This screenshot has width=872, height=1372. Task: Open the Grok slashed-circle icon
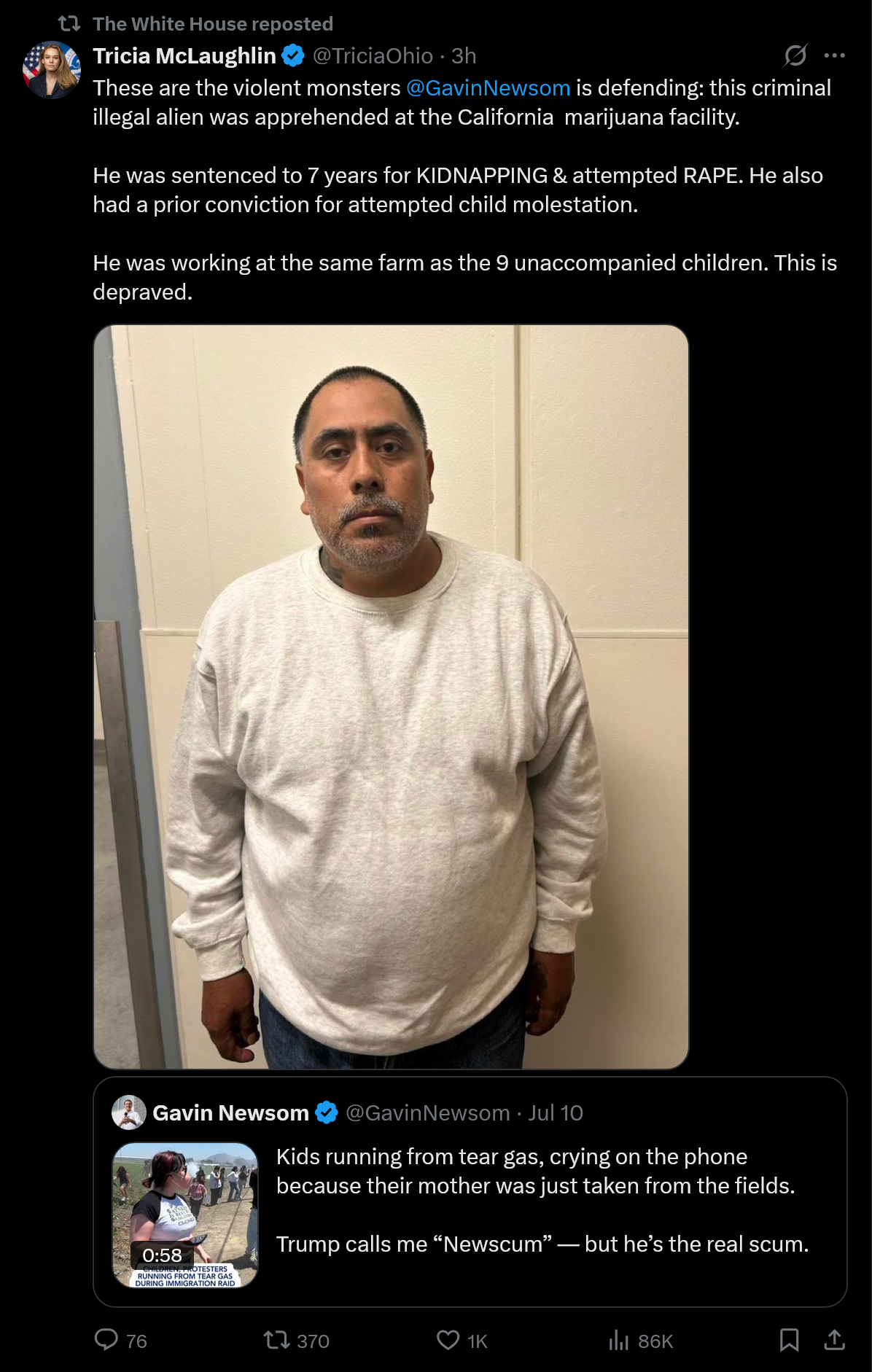click(x=795, y=55)
